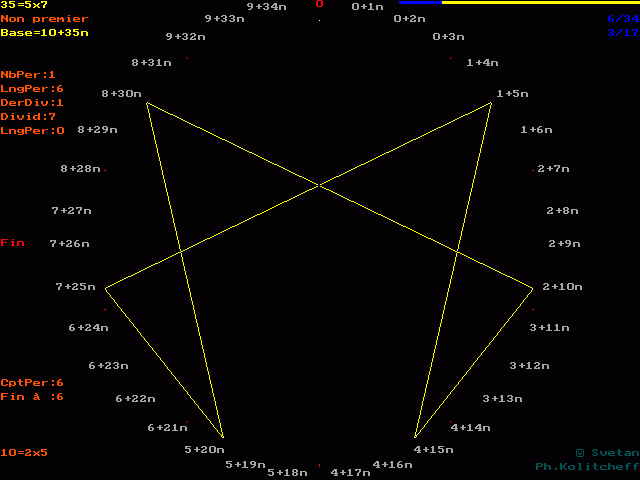Select the 7+25n point label
The image size is (640, 480).
(75, 287)
